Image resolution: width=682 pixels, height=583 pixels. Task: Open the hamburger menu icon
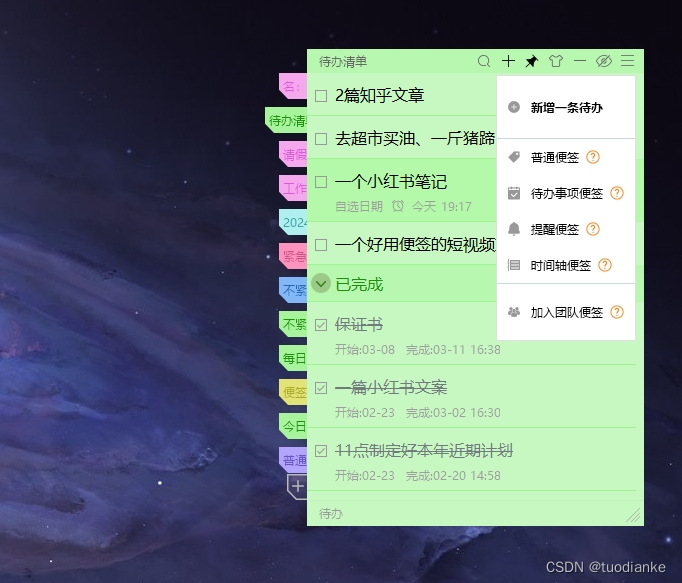point(627,60)
